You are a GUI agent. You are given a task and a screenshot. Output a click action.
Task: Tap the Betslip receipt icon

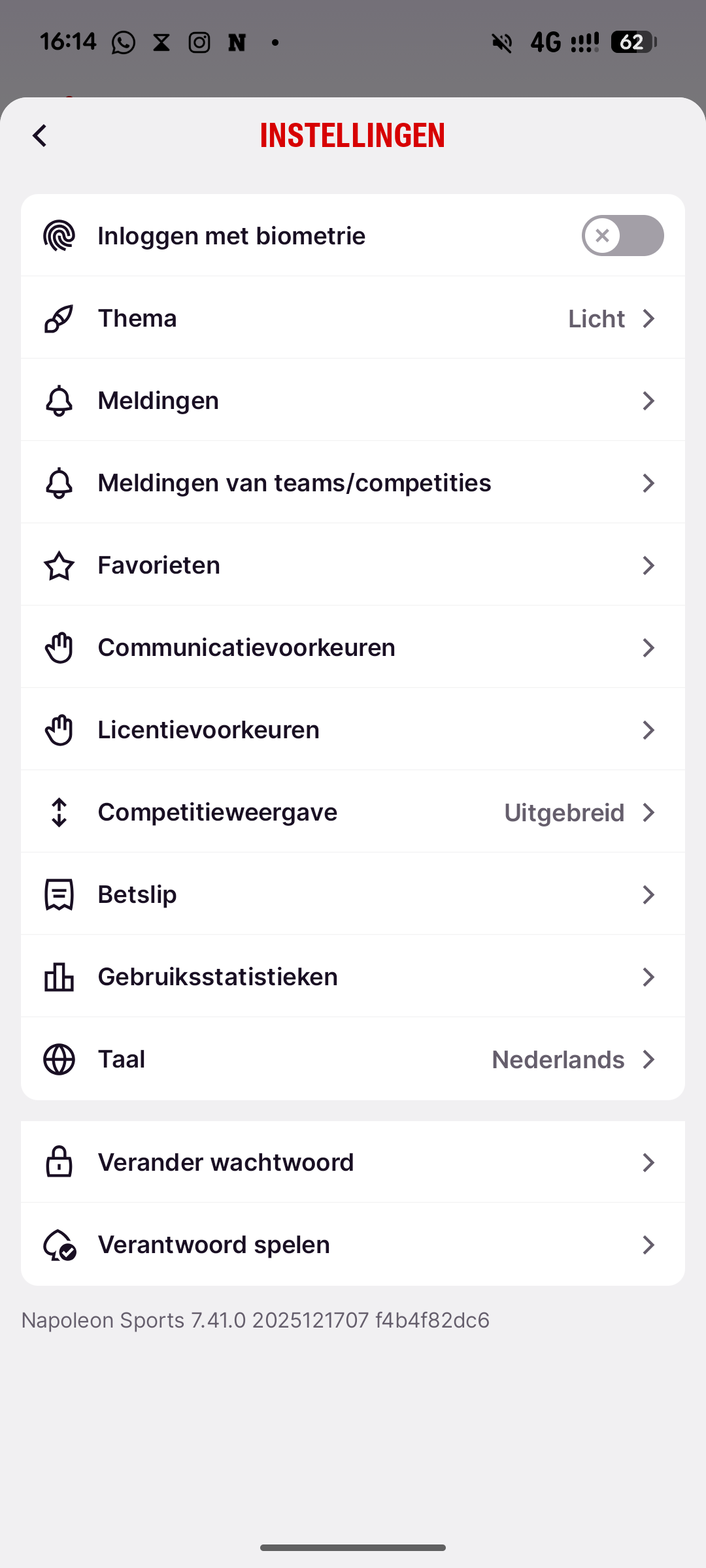59,895
